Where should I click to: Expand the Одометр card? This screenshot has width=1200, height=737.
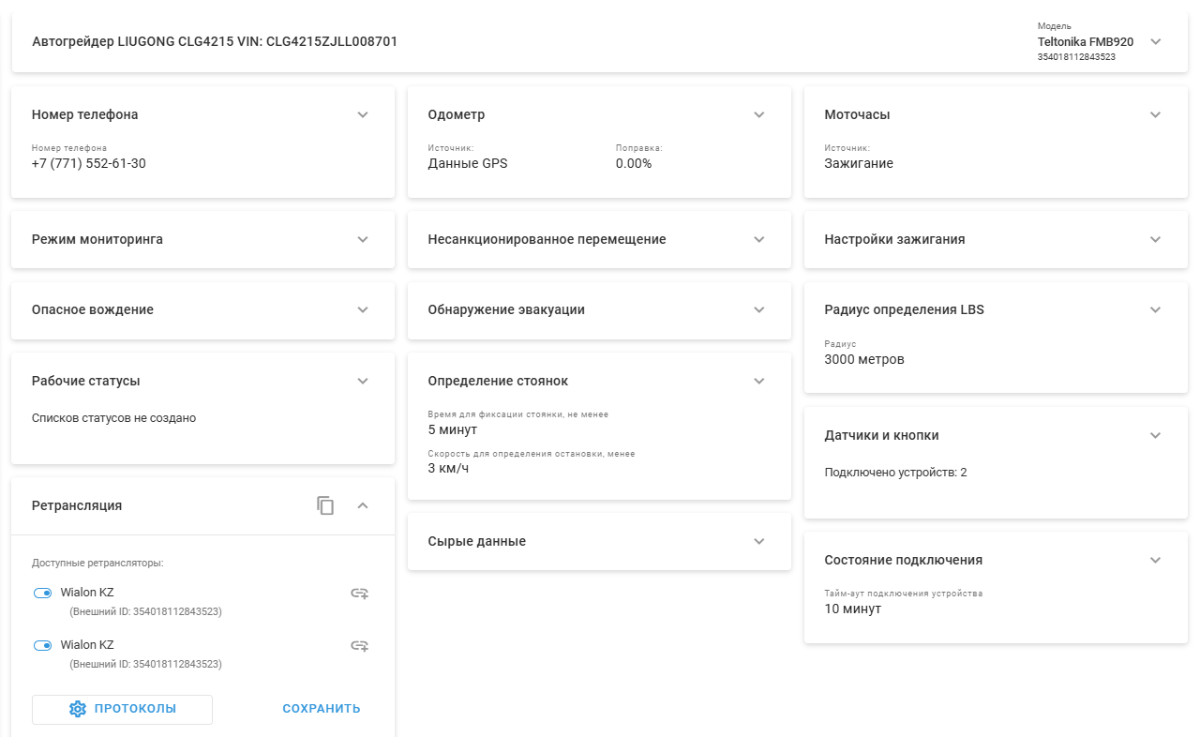(759, 114)
